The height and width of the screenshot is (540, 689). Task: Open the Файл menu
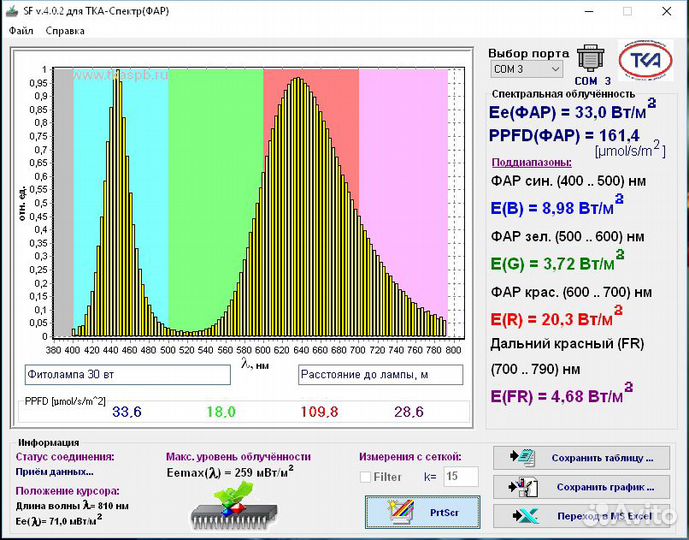pos(21,31)
